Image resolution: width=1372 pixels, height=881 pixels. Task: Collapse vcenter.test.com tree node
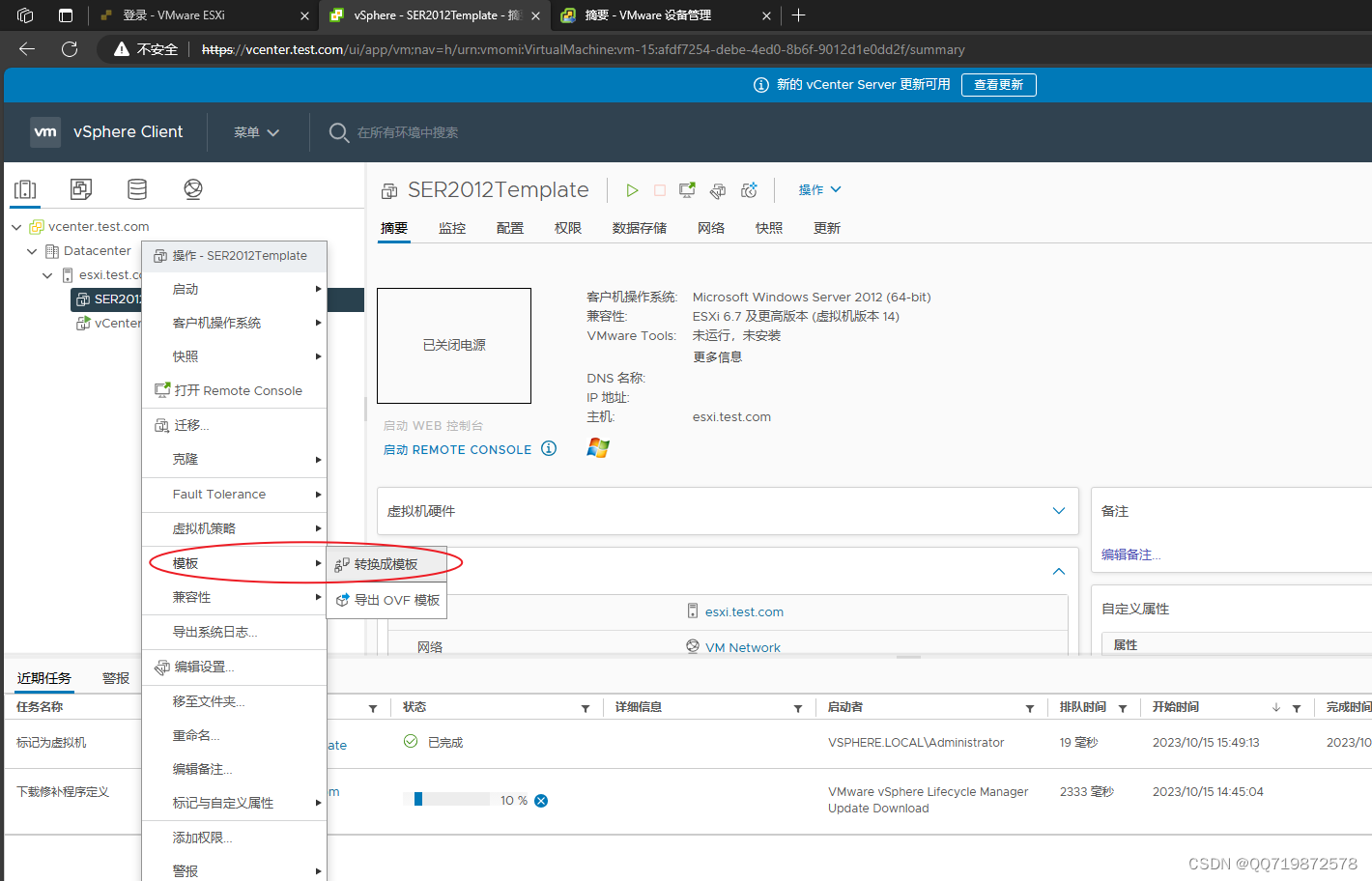(16, 227)
